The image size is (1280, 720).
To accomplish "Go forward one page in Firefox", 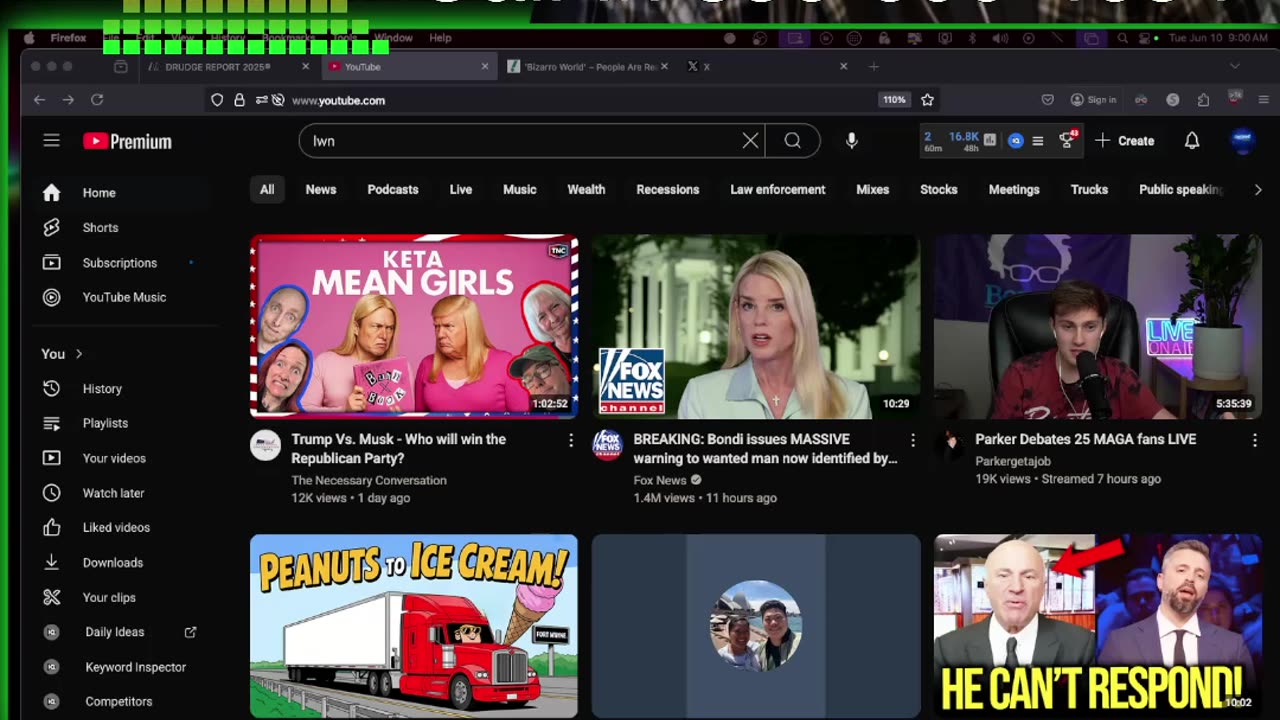I will pos(68,100).
